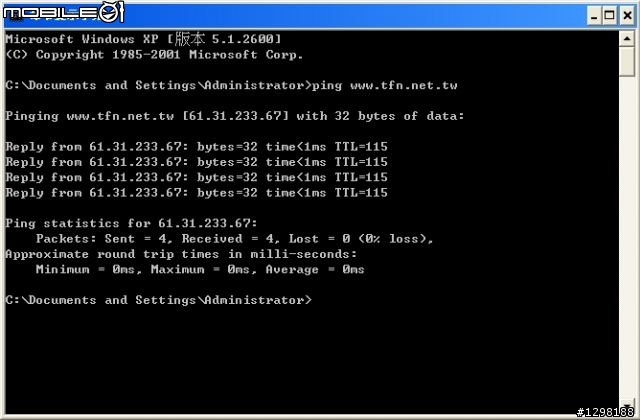Image resolution: width=640 pixels, height=420 pixels.
Task: Click the scrollbar up arrow
Action: coord(627,39)
